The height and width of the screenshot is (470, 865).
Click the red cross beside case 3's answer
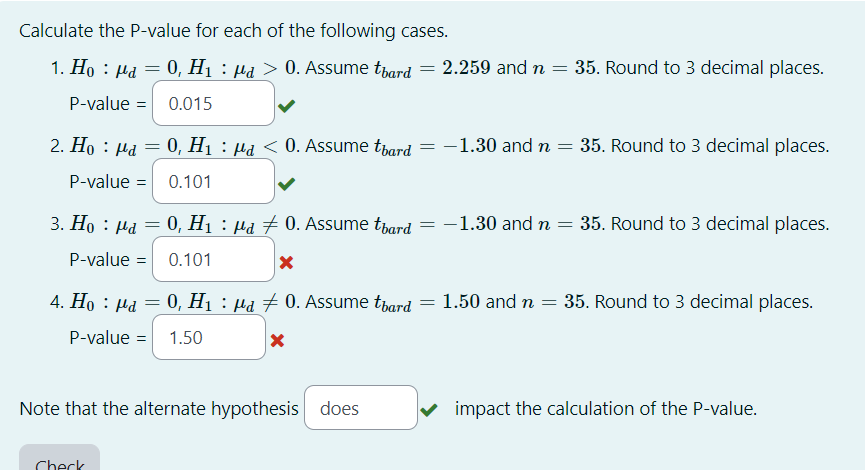286,262
